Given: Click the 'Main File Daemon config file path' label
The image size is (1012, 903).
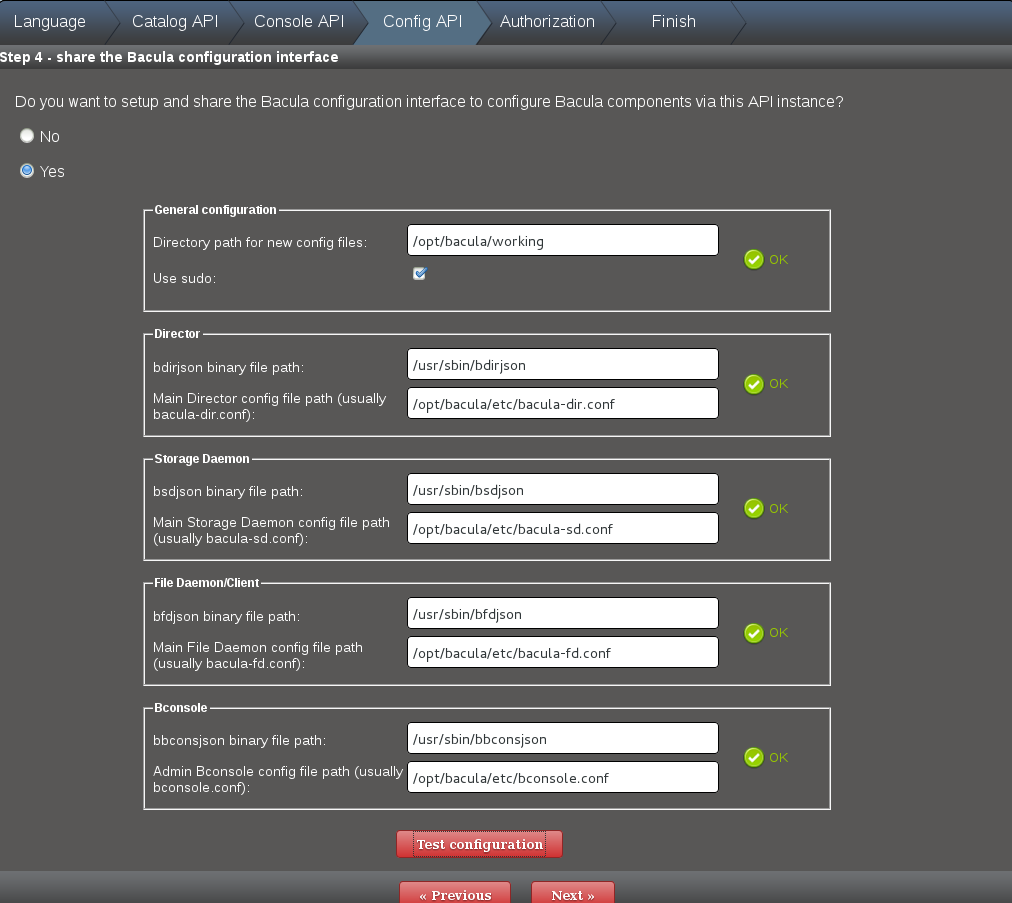Looking at the screenshot, I should (258, 655).
